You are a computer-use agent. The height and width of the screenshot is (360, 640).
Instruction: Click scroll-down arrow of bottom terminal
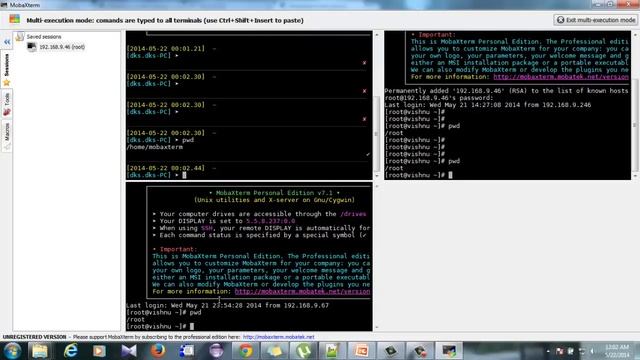[376, 327]
